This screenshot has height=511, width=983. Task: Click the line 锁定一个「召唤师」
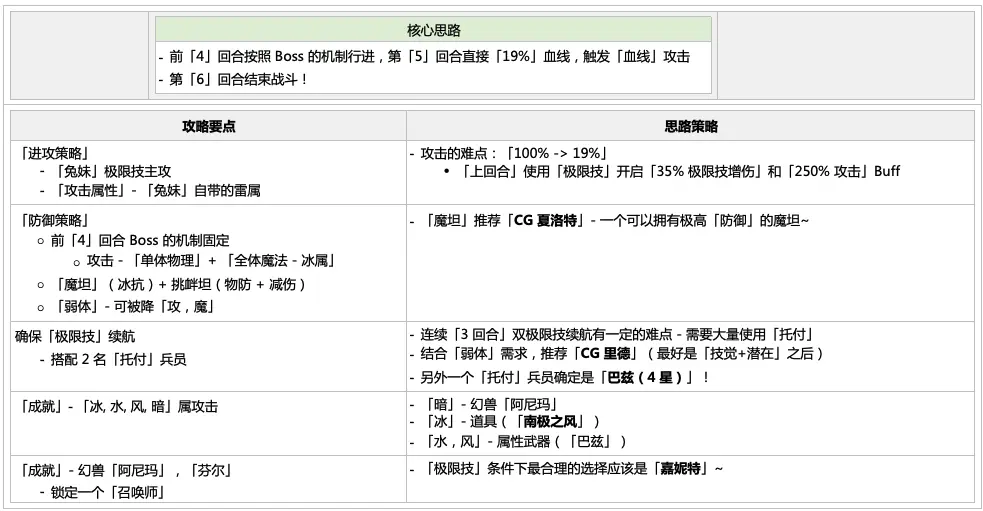click(x=103, y=492)
